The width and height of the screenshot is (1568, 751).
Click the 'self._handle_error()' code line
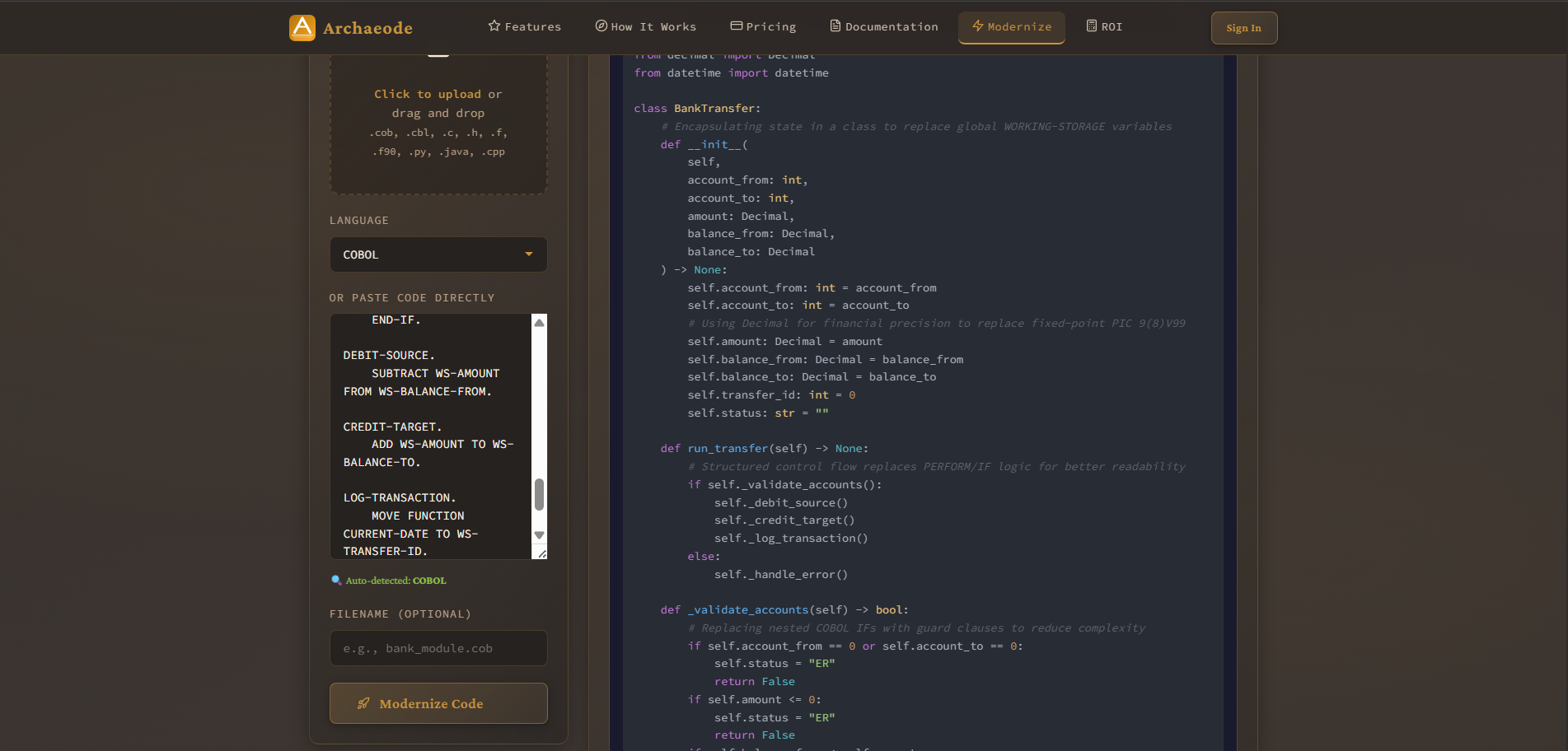coord(781,574)
